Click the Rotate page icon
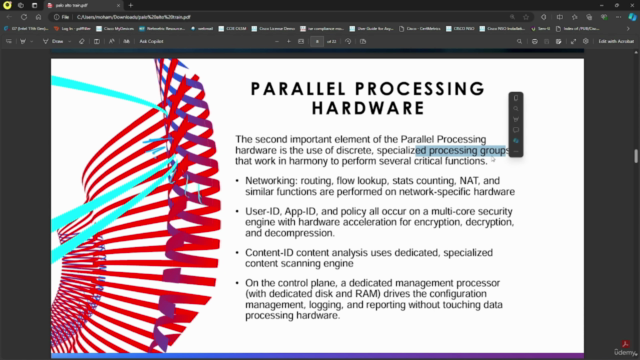640x360 pixels. pyautogui.click(x=348, y=41)
